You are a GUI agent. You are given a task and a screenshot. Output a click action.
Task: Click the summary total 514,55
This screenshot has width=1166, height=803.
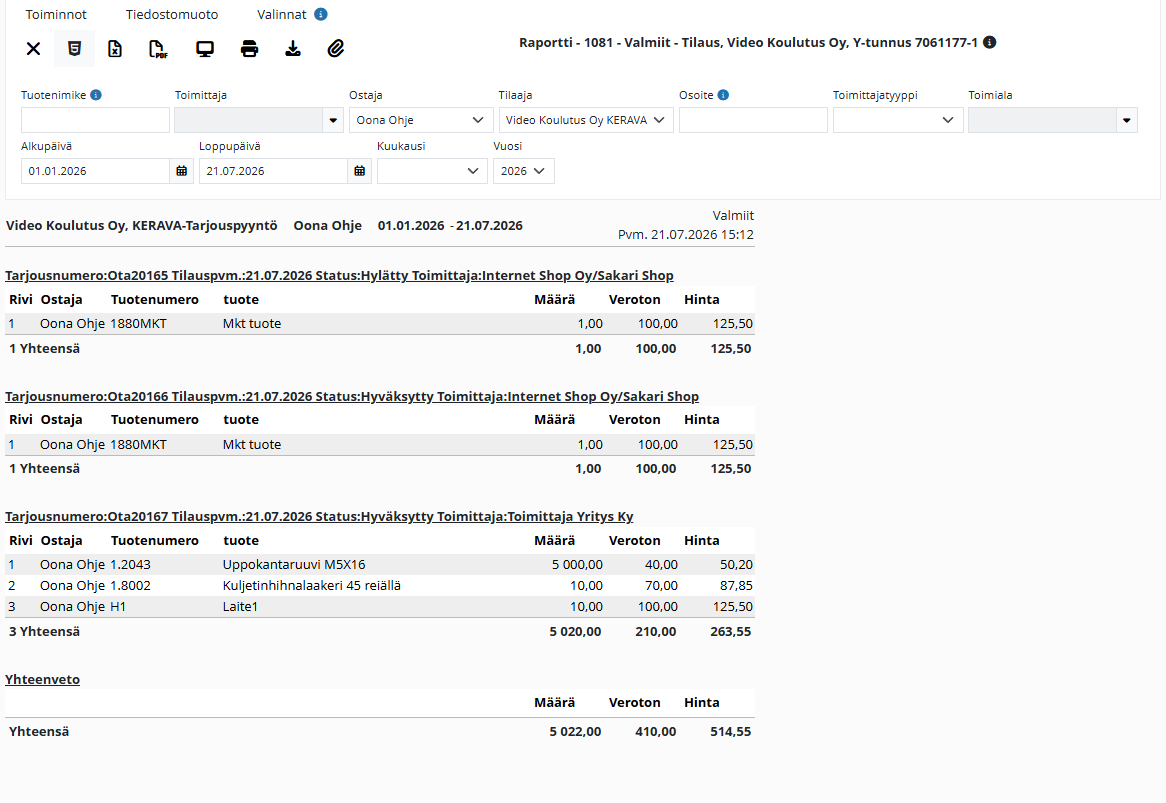click(x=730, y=732)
